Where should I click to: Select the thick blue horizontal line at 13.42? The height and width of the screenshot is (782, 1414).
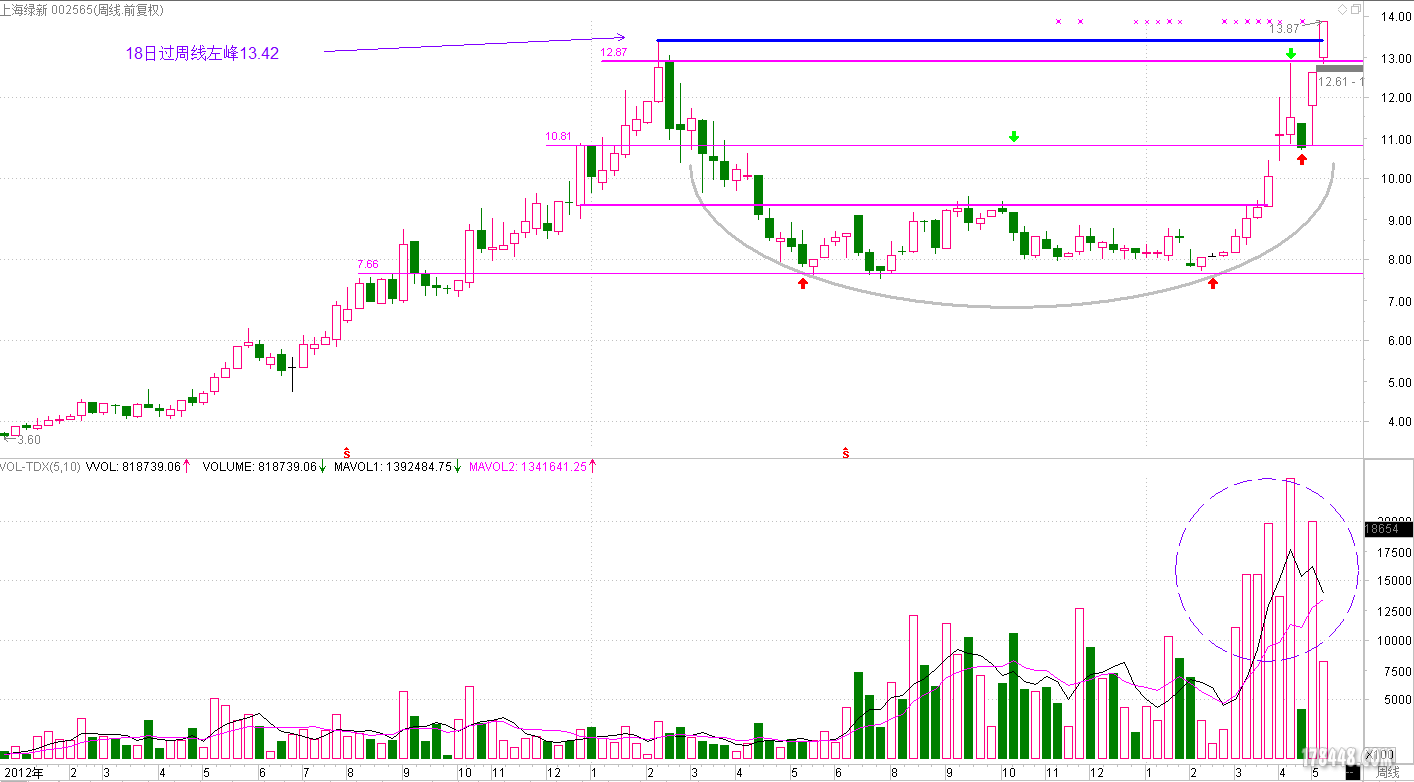point(988,41)
